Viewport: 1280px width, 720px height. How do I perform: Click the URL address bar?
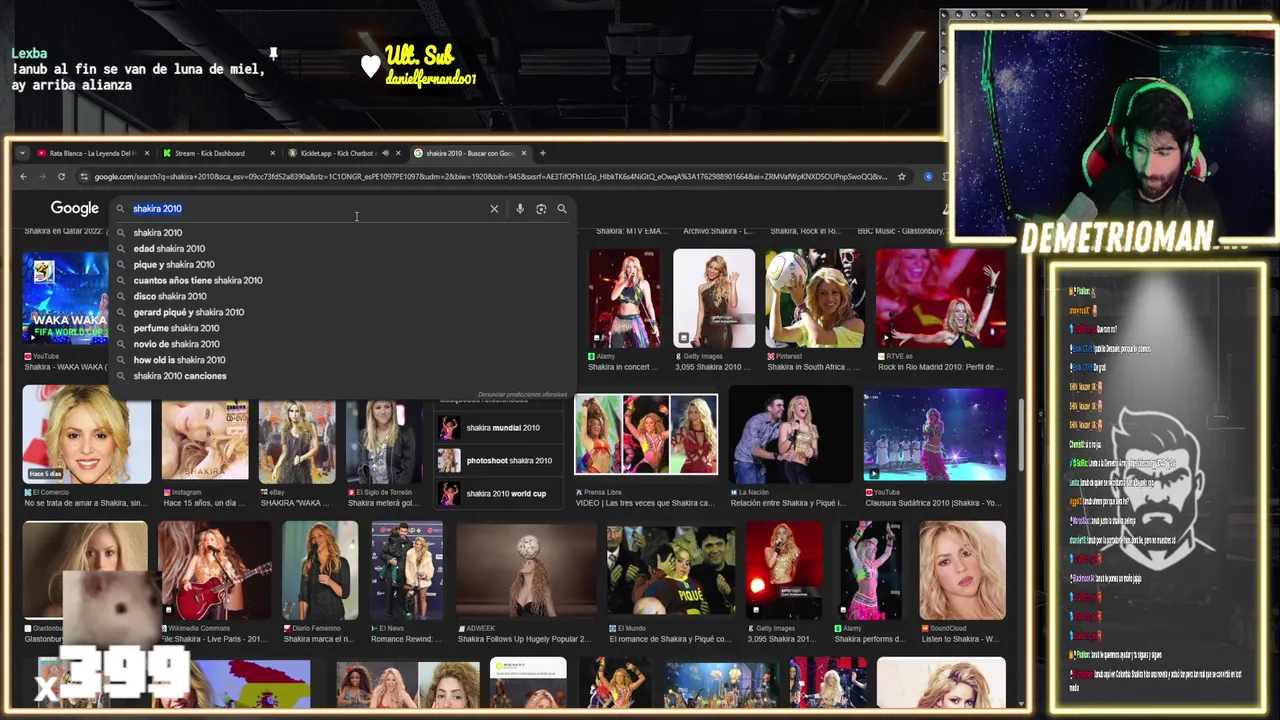(490, 177)
